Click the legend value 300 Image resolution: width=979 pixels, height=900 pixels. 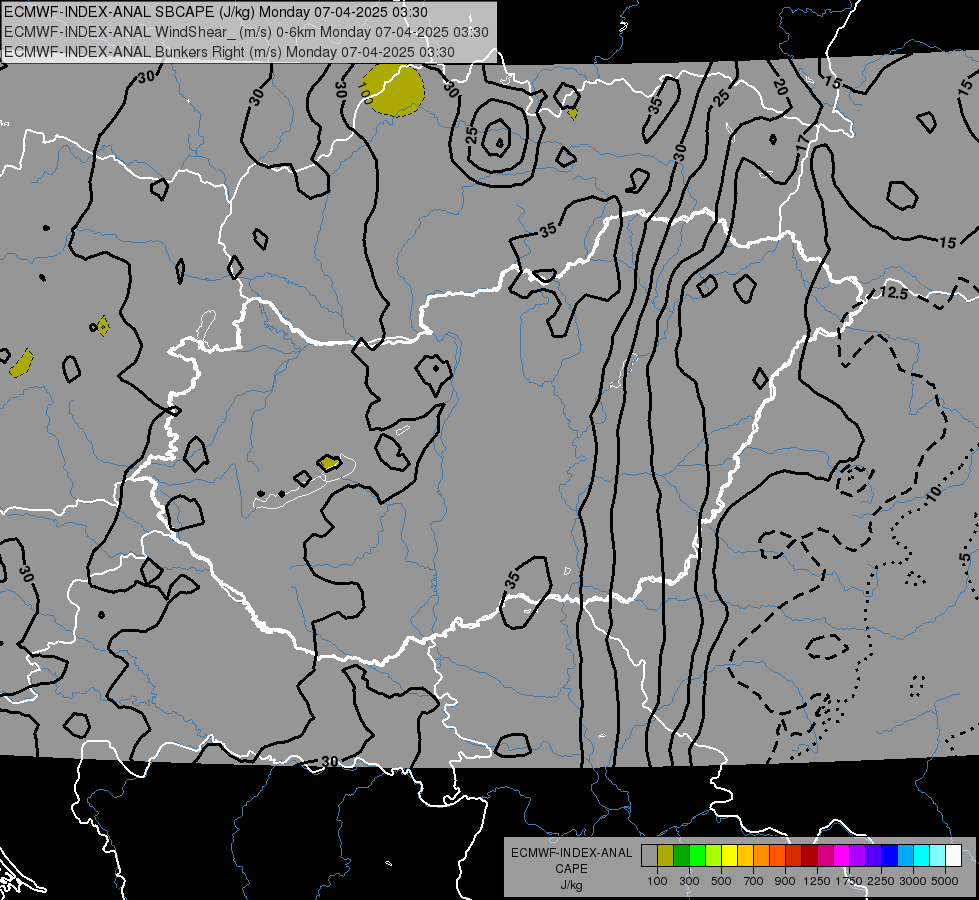coord(689,881)
